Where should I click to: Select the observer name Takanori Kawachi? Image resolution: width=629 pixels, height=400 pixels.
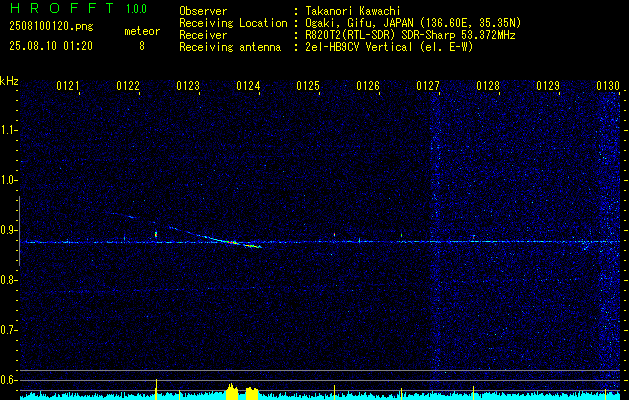pos(353,11)
